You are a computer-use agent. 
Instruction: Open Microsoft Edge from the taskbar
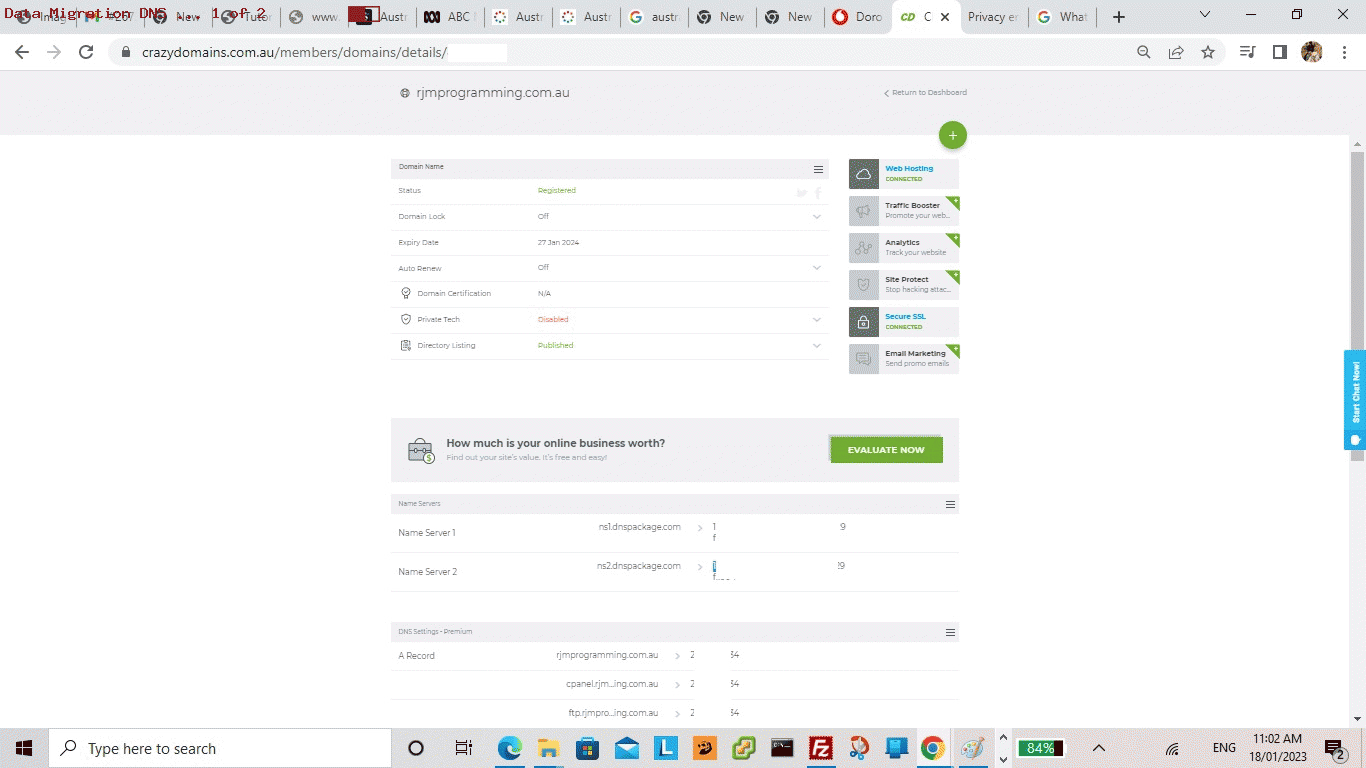click(x=510, y=748)
